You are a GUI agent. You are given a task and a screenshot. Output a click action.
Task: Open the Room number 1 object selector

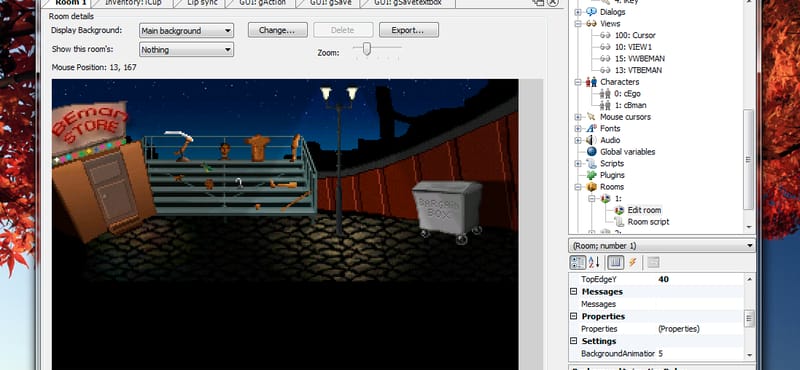click(x=662, y=245)
